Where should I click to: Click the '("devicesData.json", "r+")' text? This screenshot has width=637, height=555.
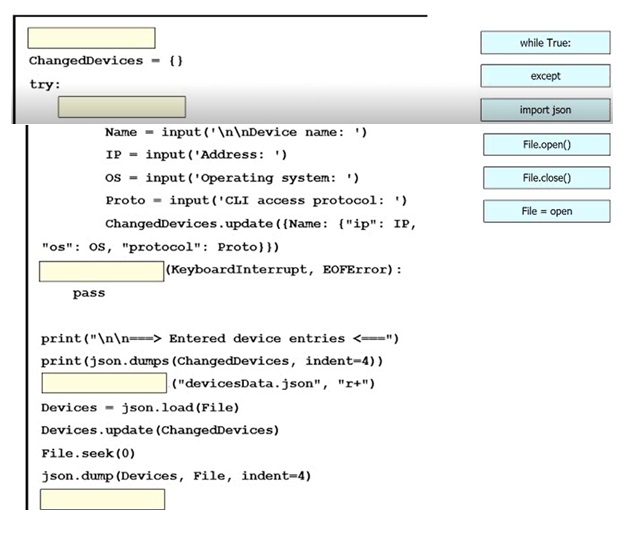pyautogui.click(x=273, y=384)
